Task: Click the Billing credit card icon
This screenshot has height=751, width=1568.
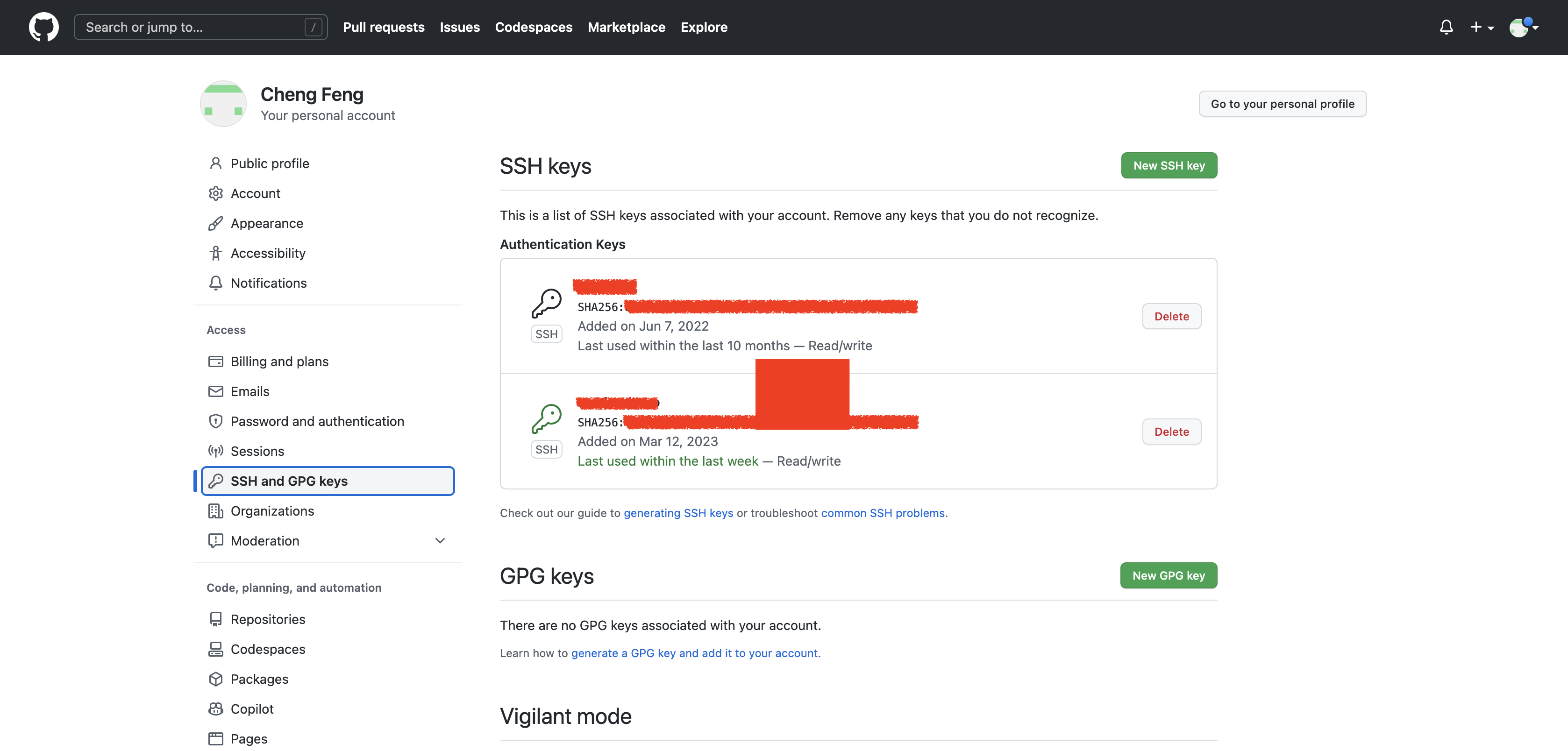Action: pyautogui.click(x=215, y=361)
